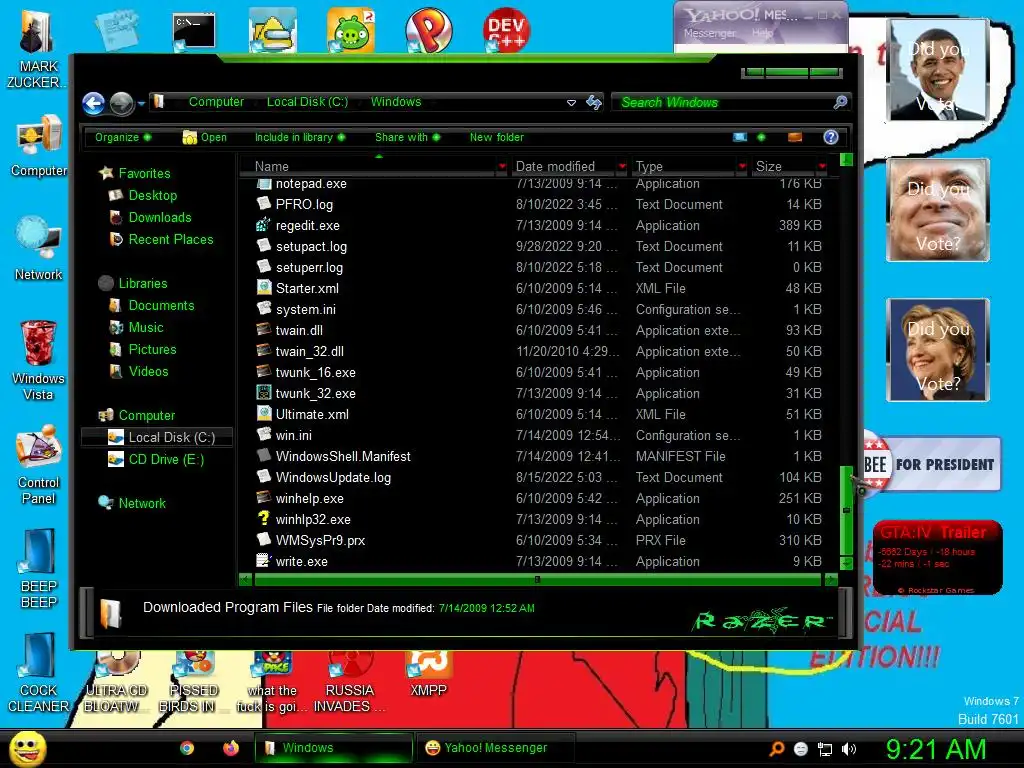Screen dimensions: 1024x768
Task: Select Videos library in the navigation pane
Action: [x=148, y=372]
